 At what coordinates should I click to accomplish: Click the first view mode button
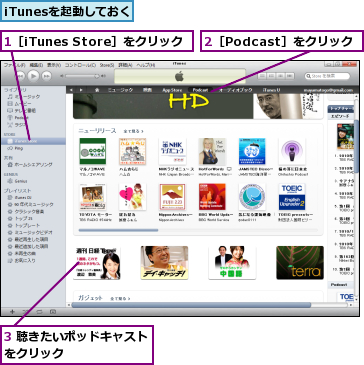coord(263,76)
